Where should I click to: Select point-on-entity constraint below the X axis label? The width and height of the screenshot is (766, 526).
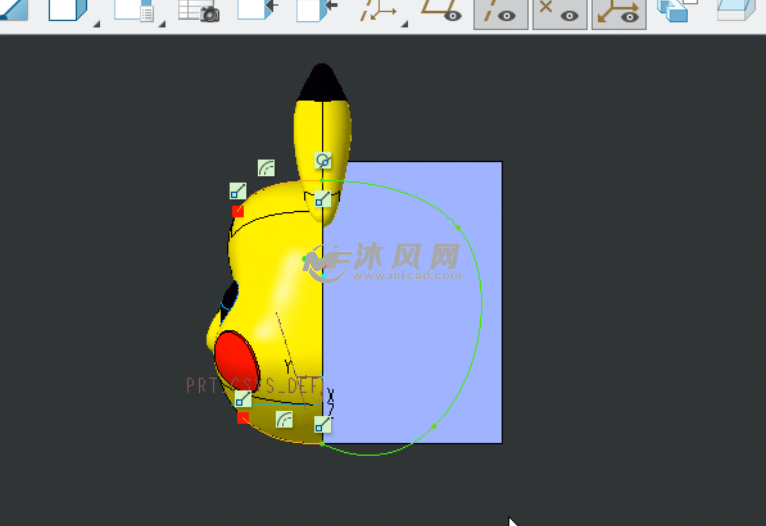[322, 424]
